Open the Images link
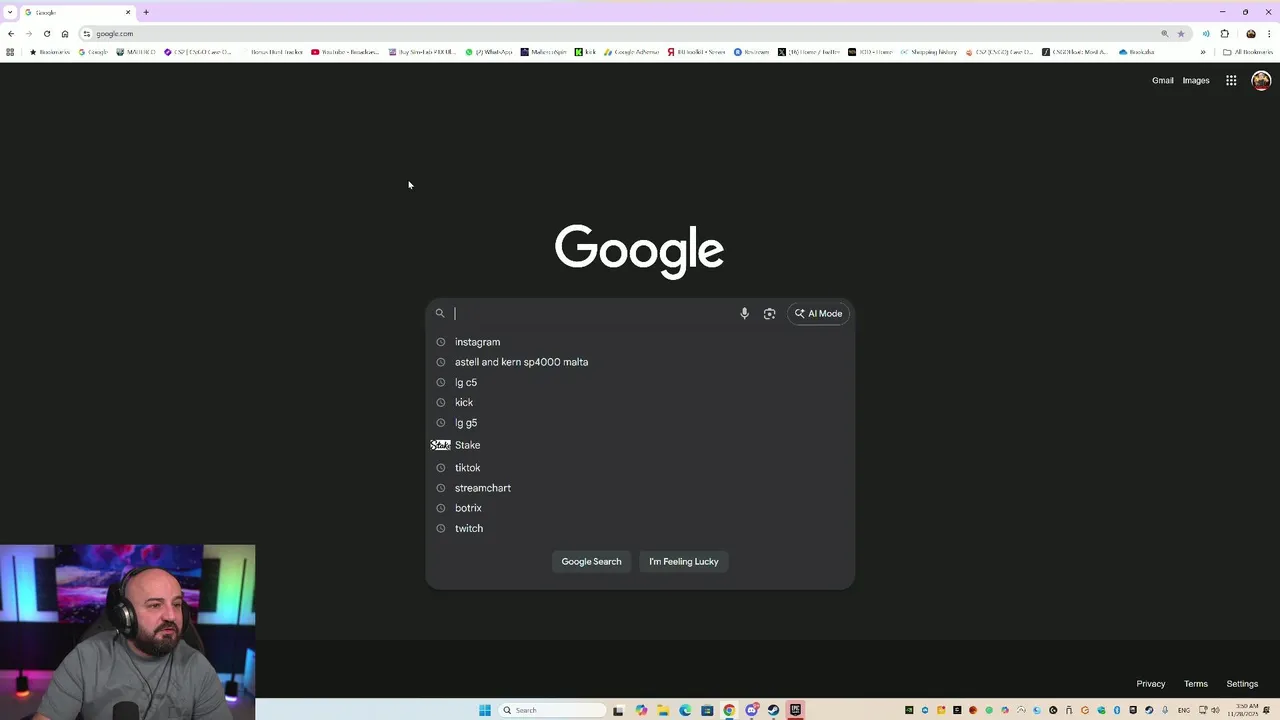This screenshot has width=1280, height=720. click(1196, 80)
